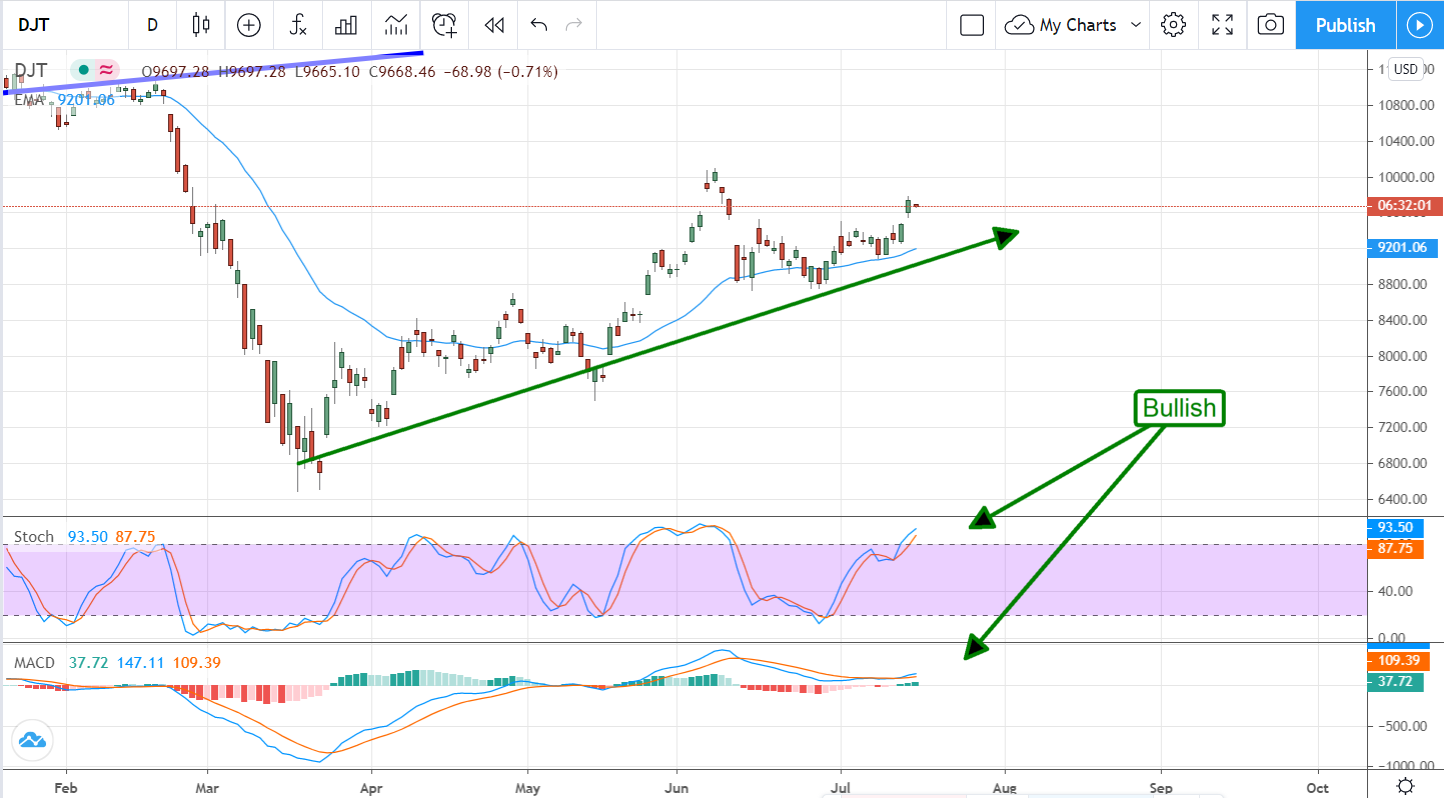Take a chart snapshot with camera icon
The width and height of the screenshot is (1444, 798).
tap(1270, 25)
